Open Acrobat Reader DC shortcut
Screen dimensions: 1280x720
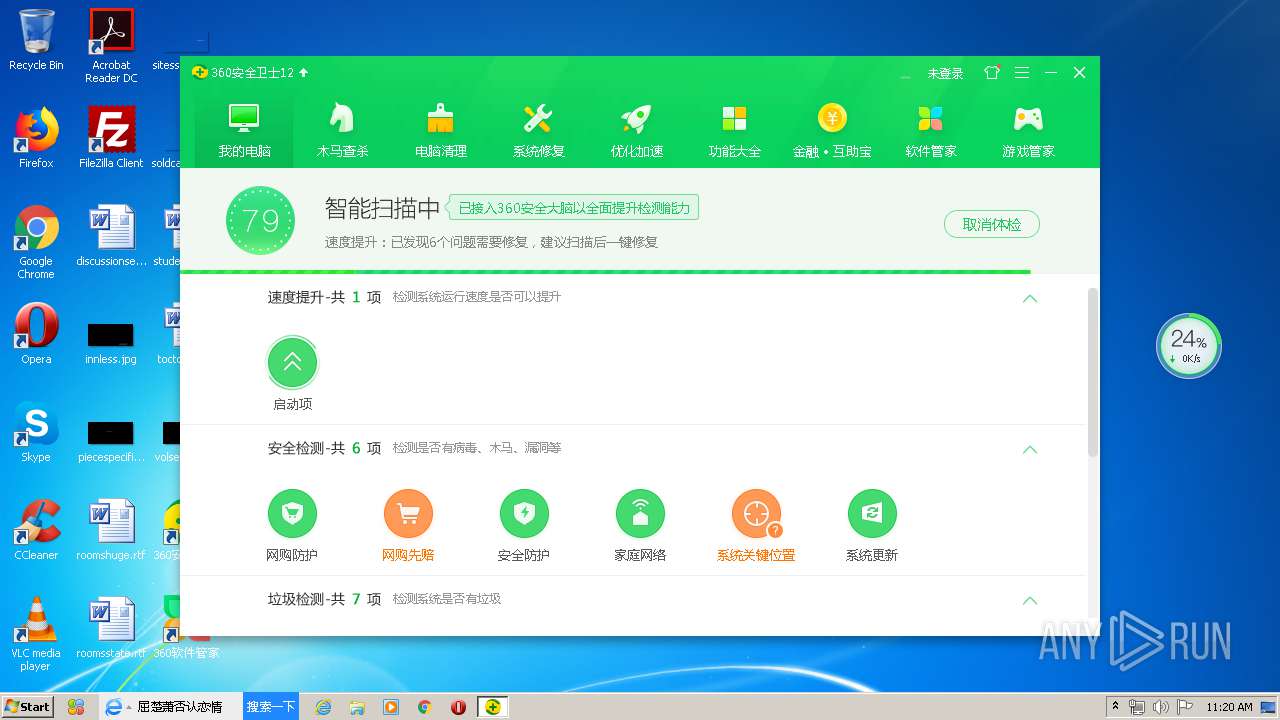pyautogui.click(x=112, y=45)
